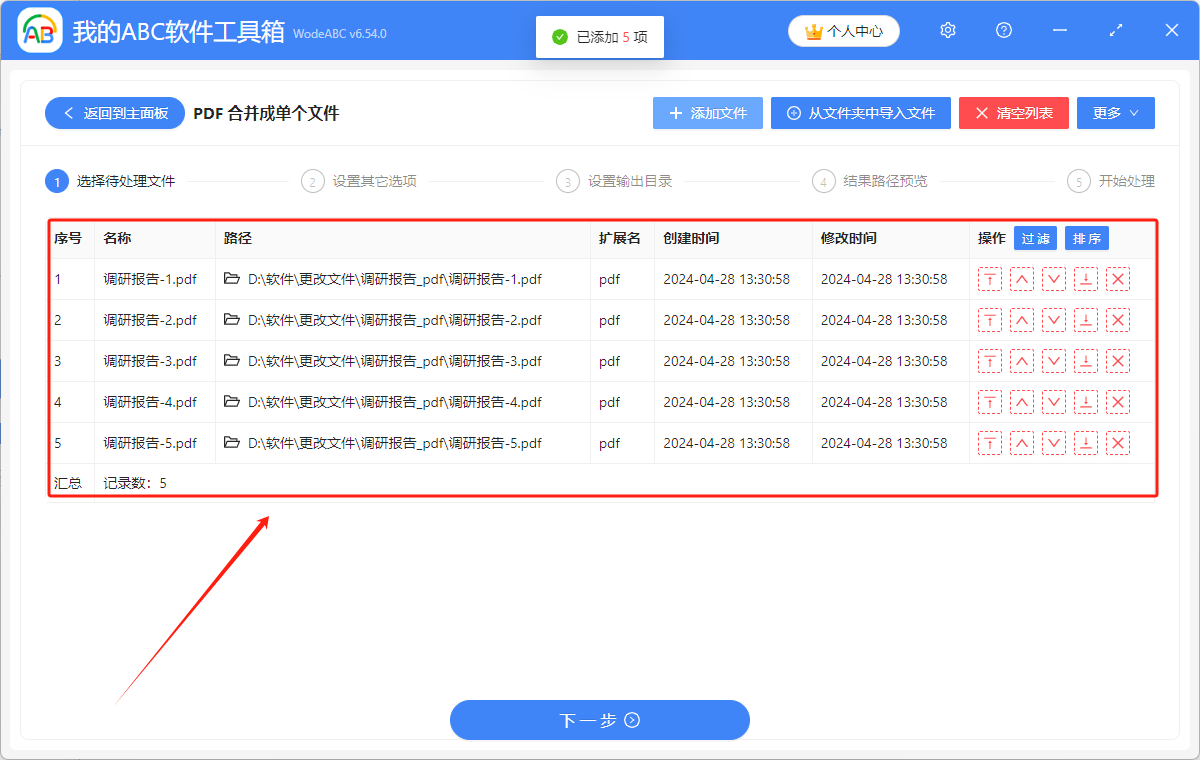This screenshot has width=1200, height=760.
Task: Open folder icon for 调研报告-4.pdf path
Action: (232, 403)
